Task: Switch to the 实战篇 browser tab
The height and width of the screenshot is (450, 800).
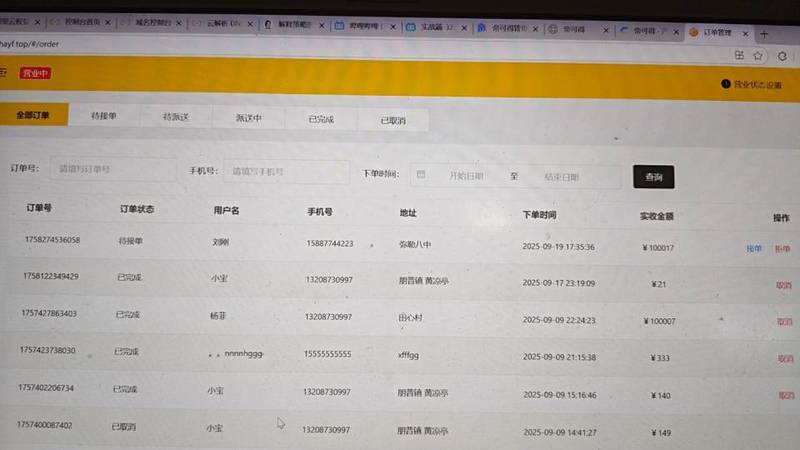Action: pyautogui.click(x=437, y=27)
